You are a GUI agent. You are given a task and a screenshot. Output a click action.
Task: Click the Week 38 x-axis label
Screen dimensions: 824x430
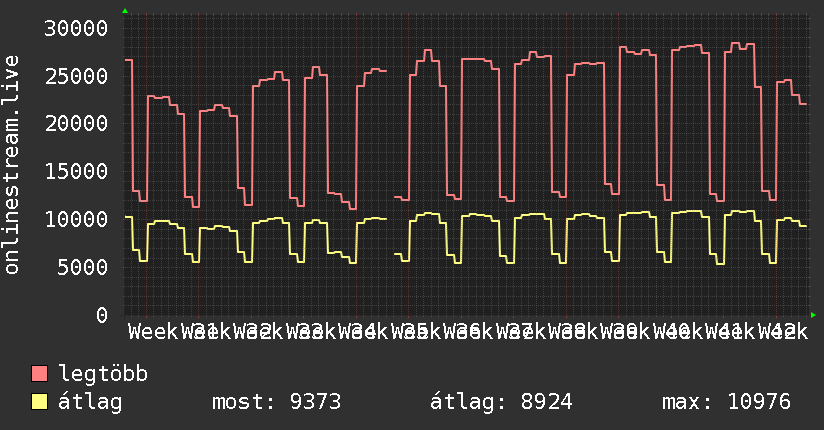[x=573, y=332]
